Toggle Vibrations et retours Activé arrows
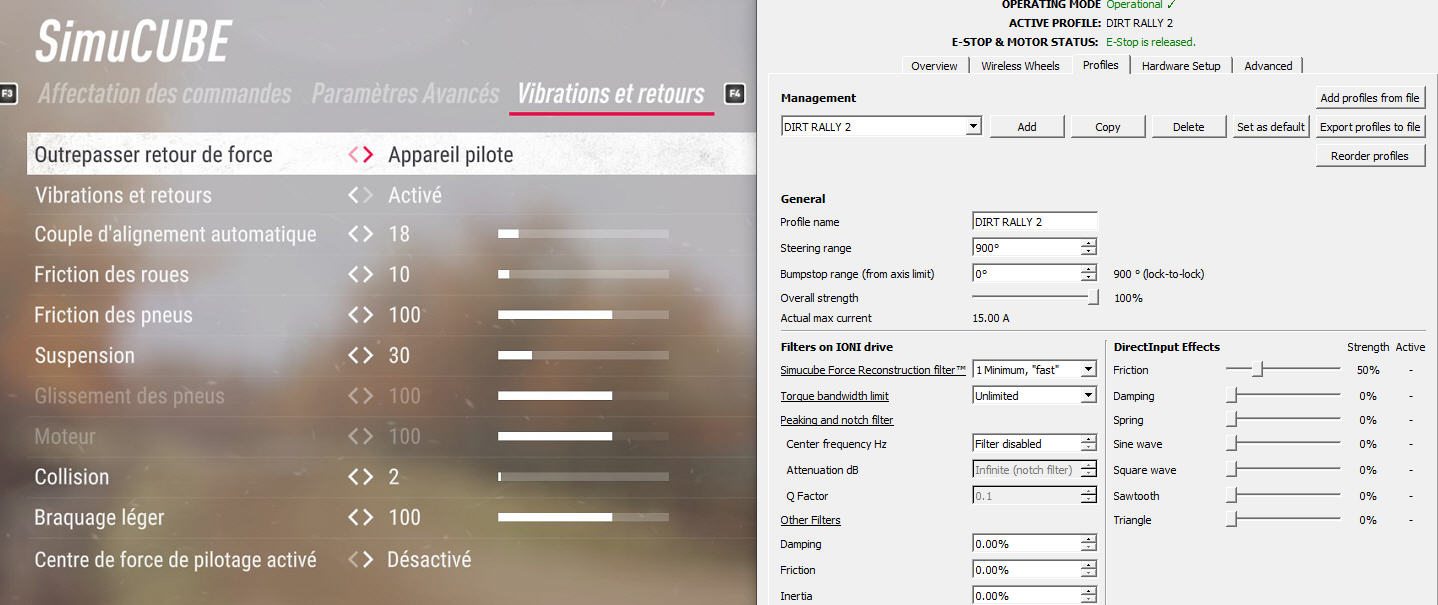Image resolution: width=1438 pixels, height=605 pixels. click(x=361, y=195)
